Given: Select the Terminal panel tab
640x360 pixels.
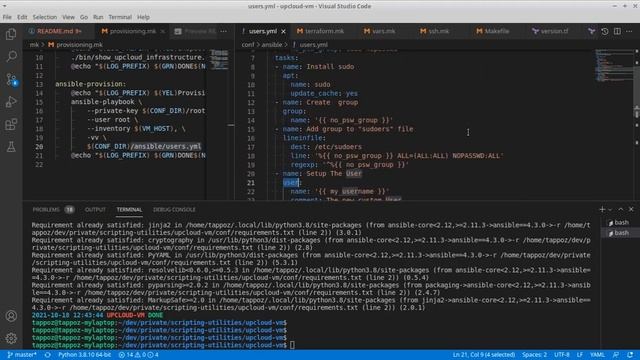Looking at the screenshot, I should point(129,209).
